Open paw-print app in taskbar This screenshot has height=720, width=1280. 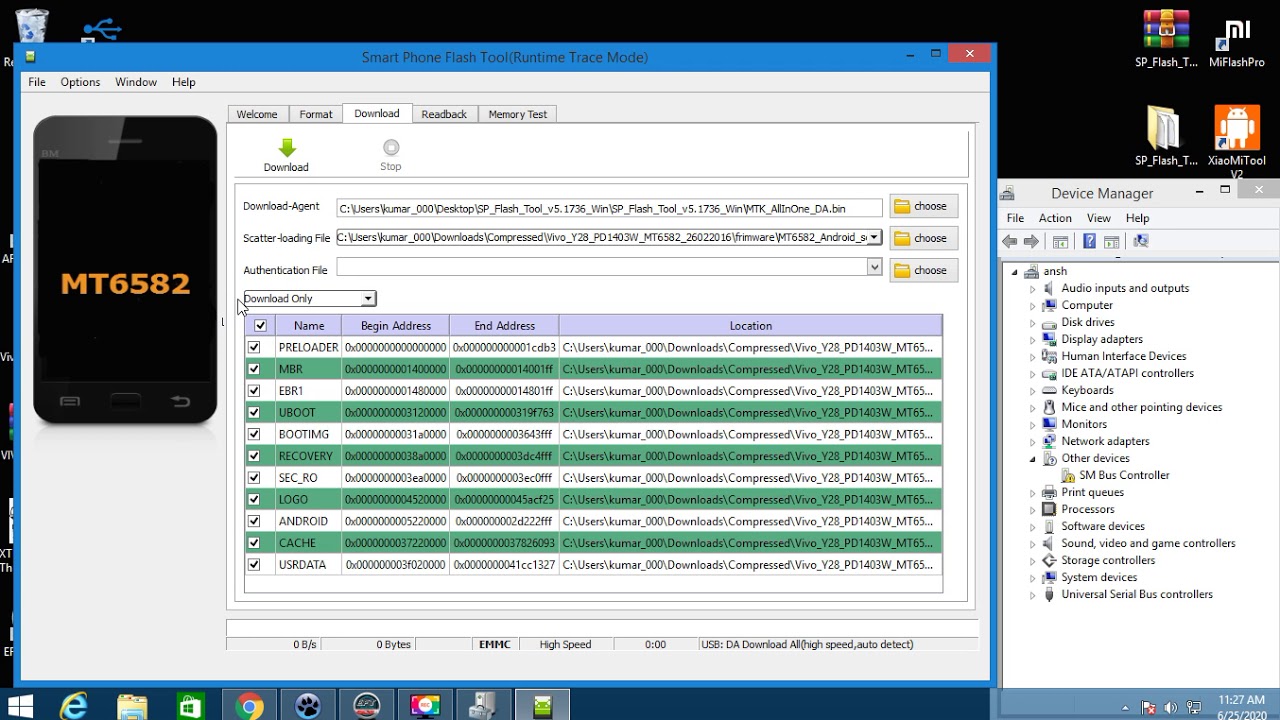tap(308, 706)
